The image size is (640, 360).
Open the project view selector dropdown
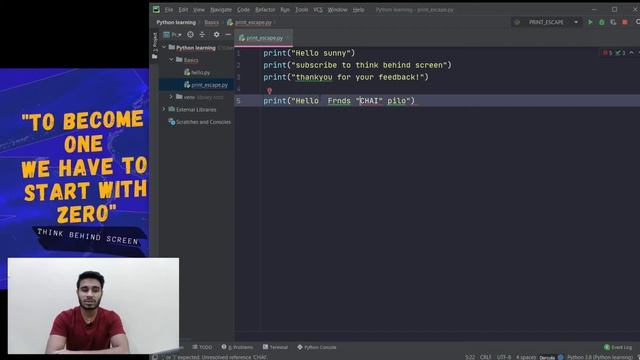(x=172, y=35)
